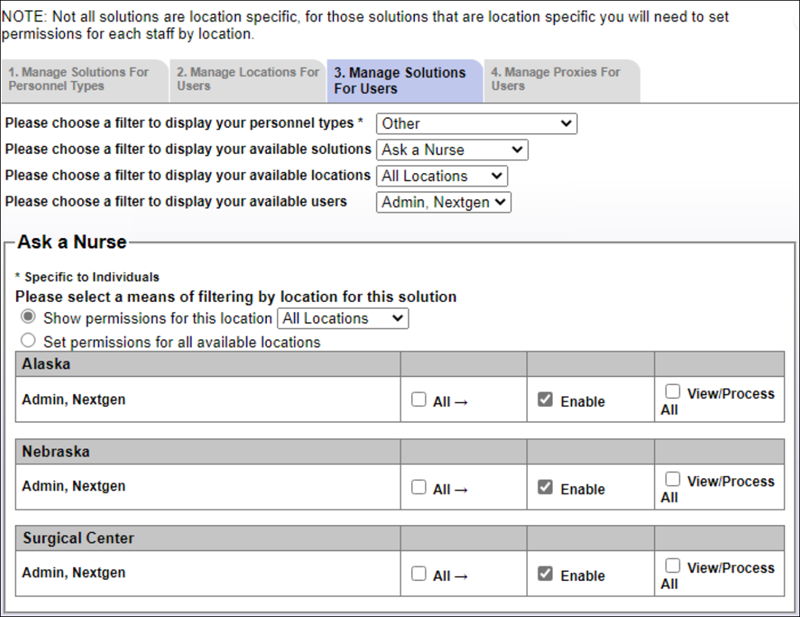The width and height of the screenshot is (800, 617).
Task: Click Admin, Nextgen under Nebraska
Action: pyautogui.click(x=73, y=486)
